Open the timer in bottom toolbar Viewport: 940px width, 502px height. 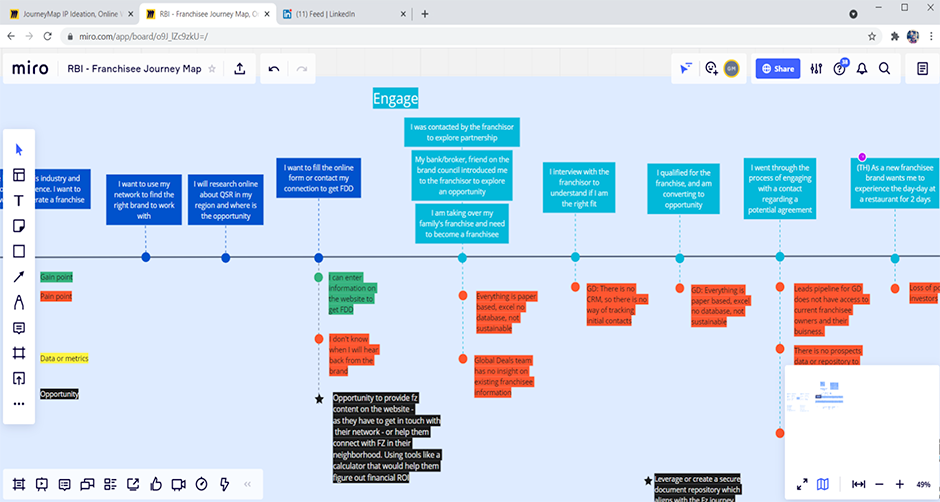tap(201, 484)
